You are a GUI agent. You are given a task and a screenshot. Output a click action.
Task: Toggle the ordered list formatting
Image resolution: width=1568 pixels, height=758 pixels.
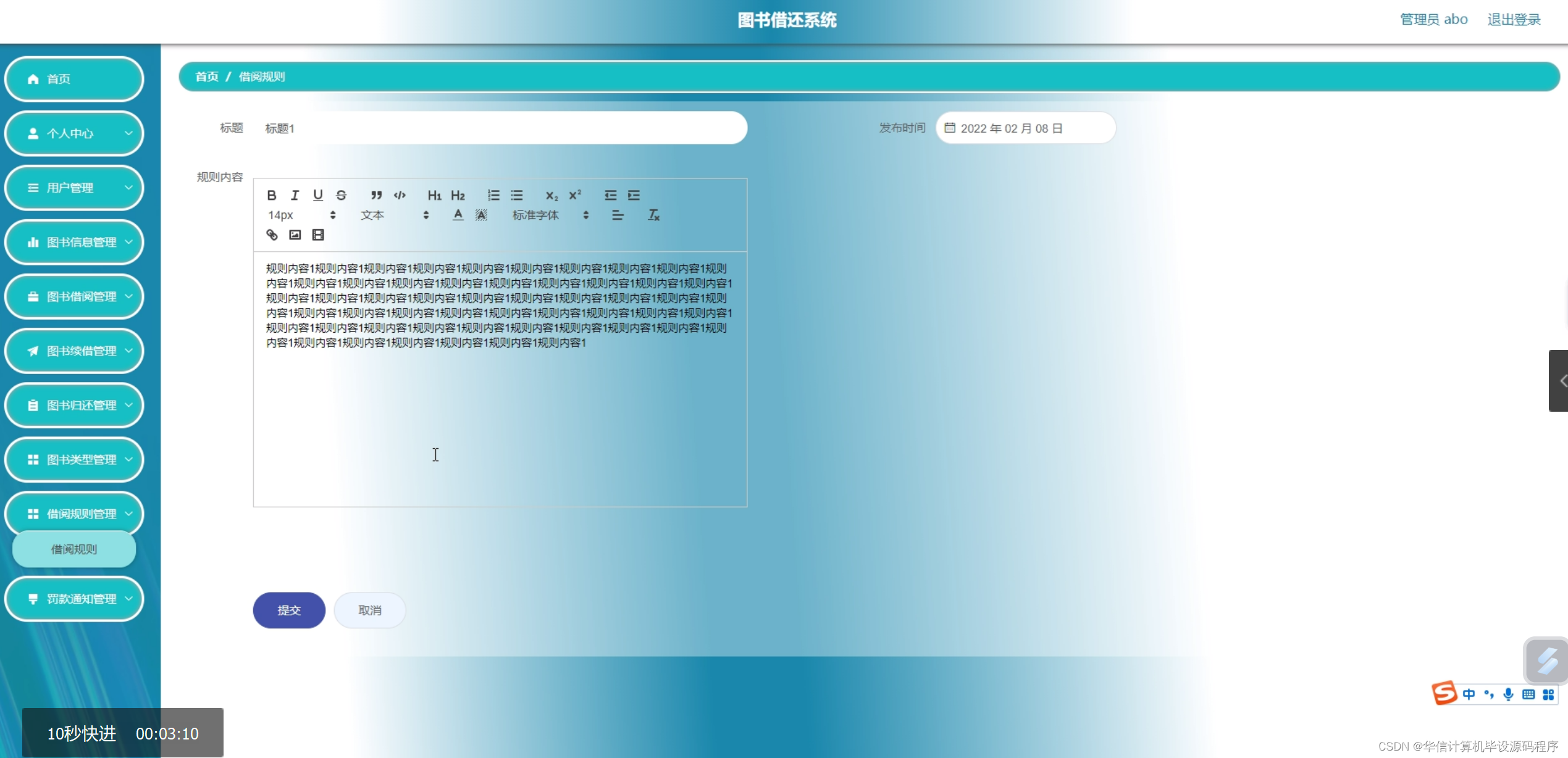[493, 195]
